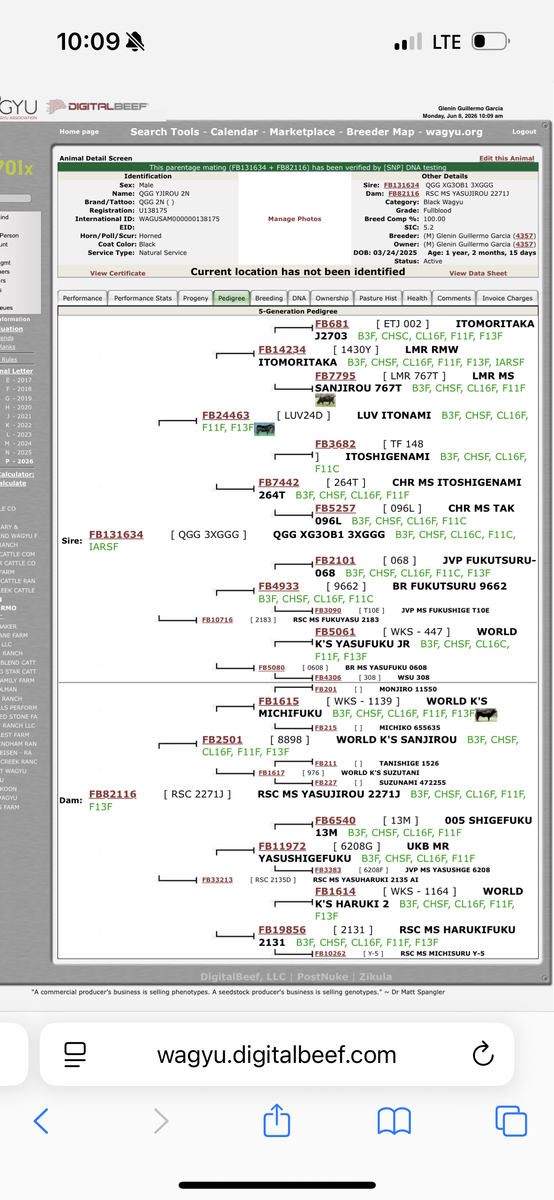Open Safari bookmarks book icon
The width and height of the screenshot is (554, 1200).
click(394, 1120)
